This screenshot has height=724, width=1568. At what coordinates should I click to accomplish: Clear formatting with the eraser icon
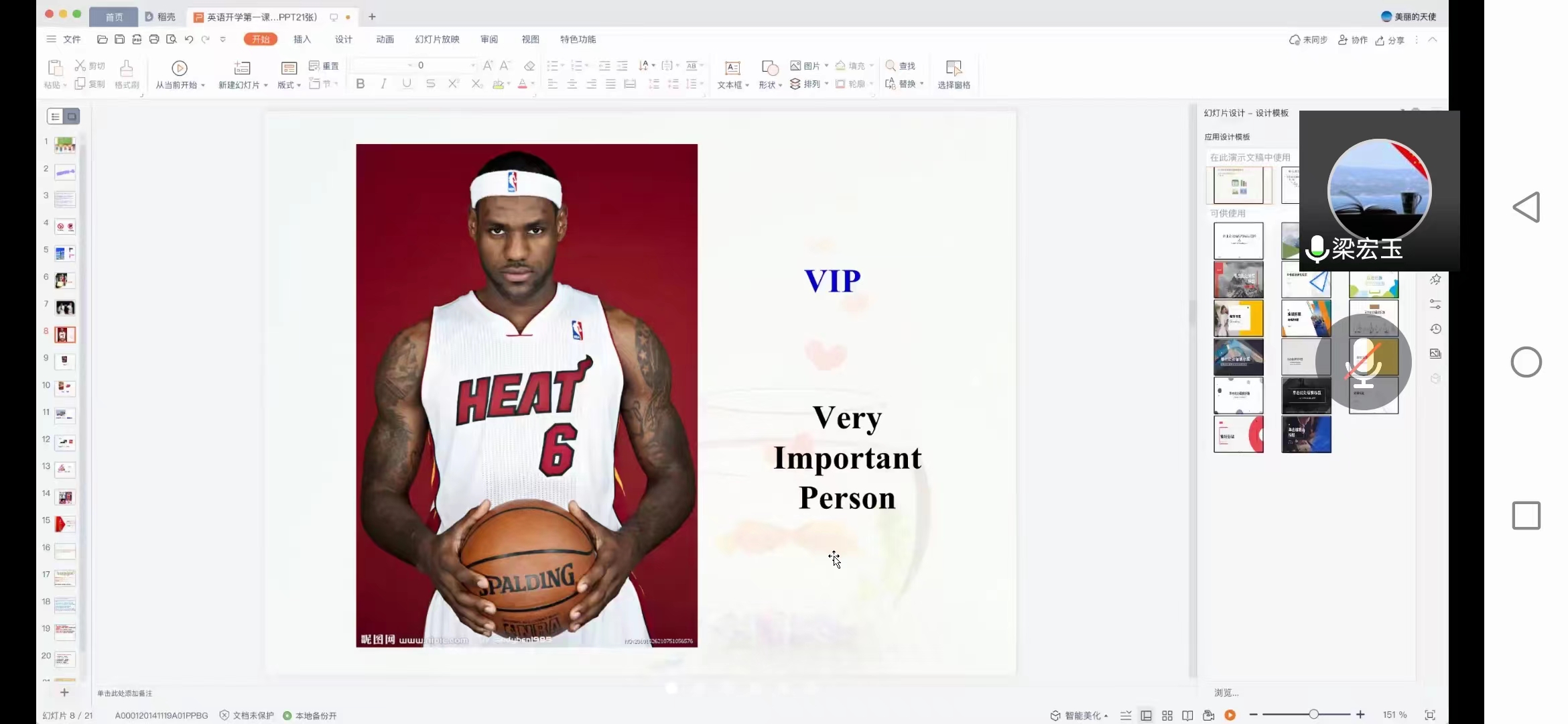[x=529, y=66]
